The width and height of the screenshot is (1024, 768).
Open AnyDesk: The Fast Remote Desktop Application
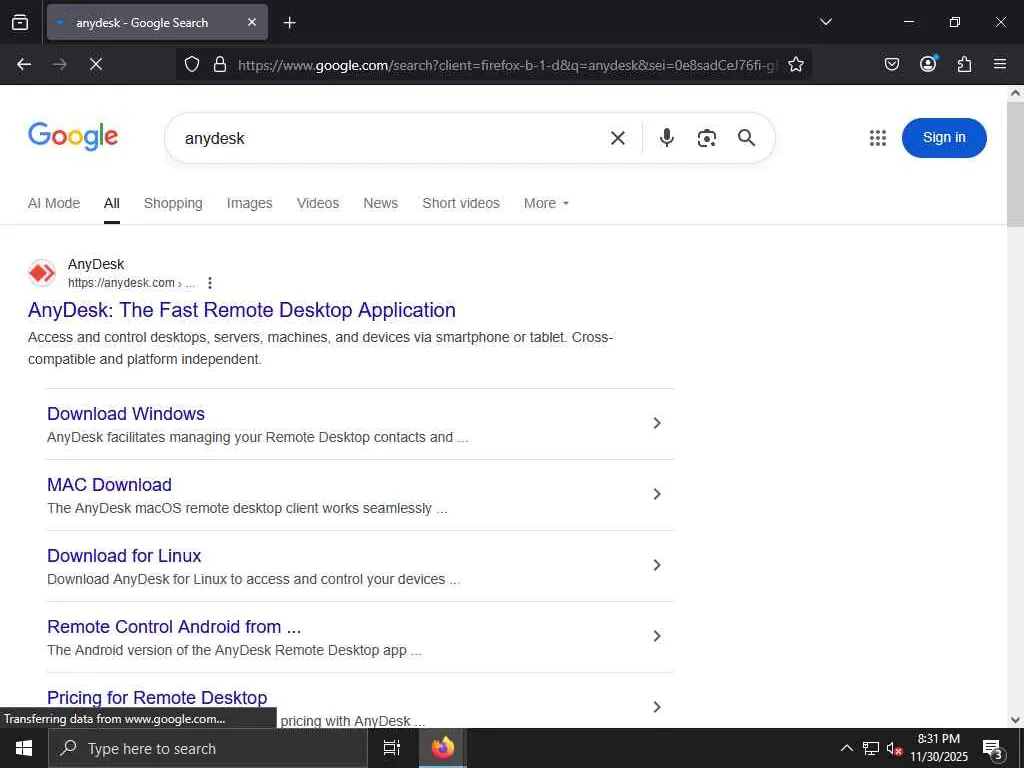242,310
